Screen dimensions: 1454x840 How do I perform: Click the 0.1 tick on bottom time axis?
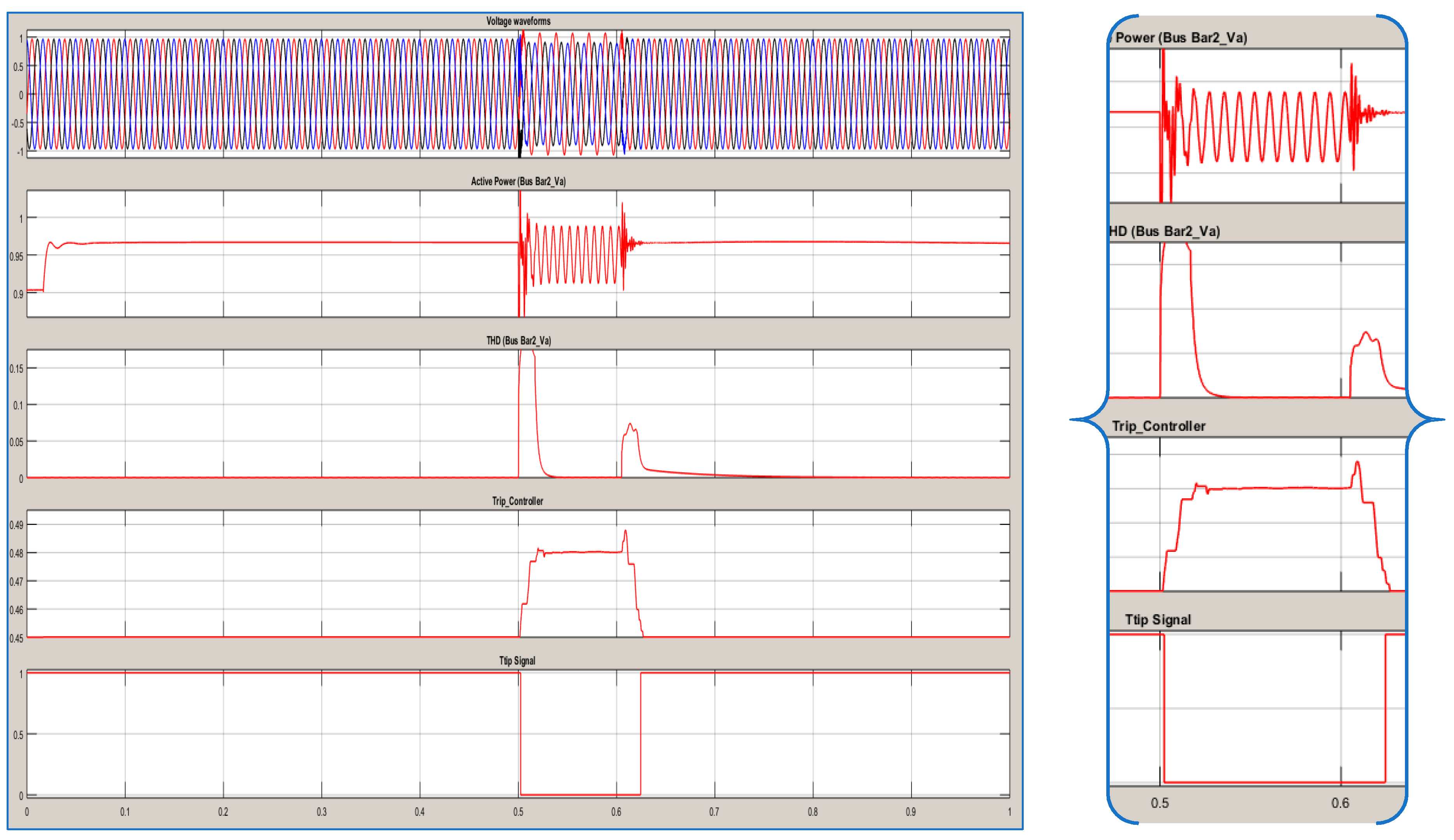pyautogui.click(x=125, y=812)
